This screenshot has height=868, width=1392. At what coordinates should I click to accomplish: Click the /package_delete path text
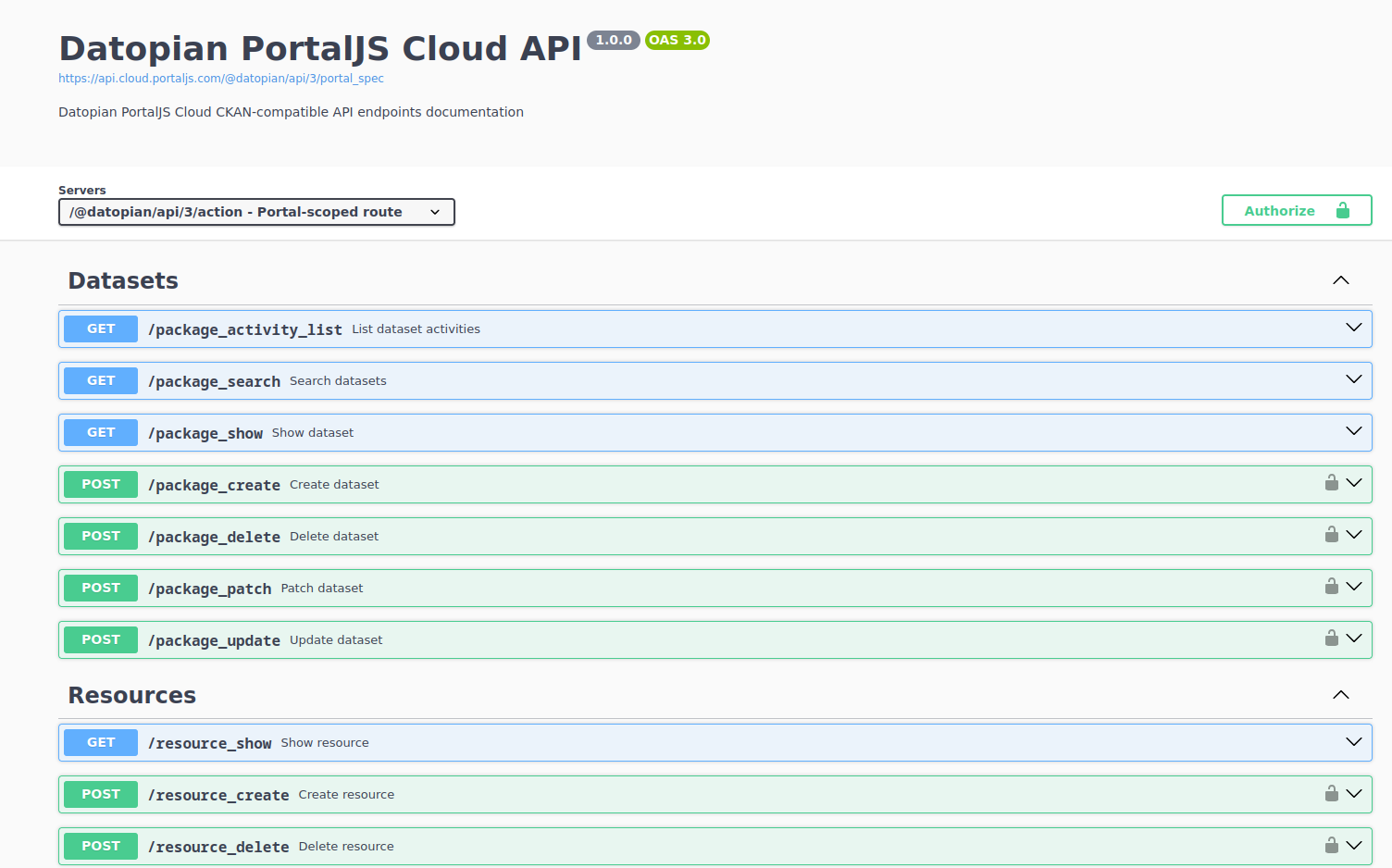click(214, 537)
